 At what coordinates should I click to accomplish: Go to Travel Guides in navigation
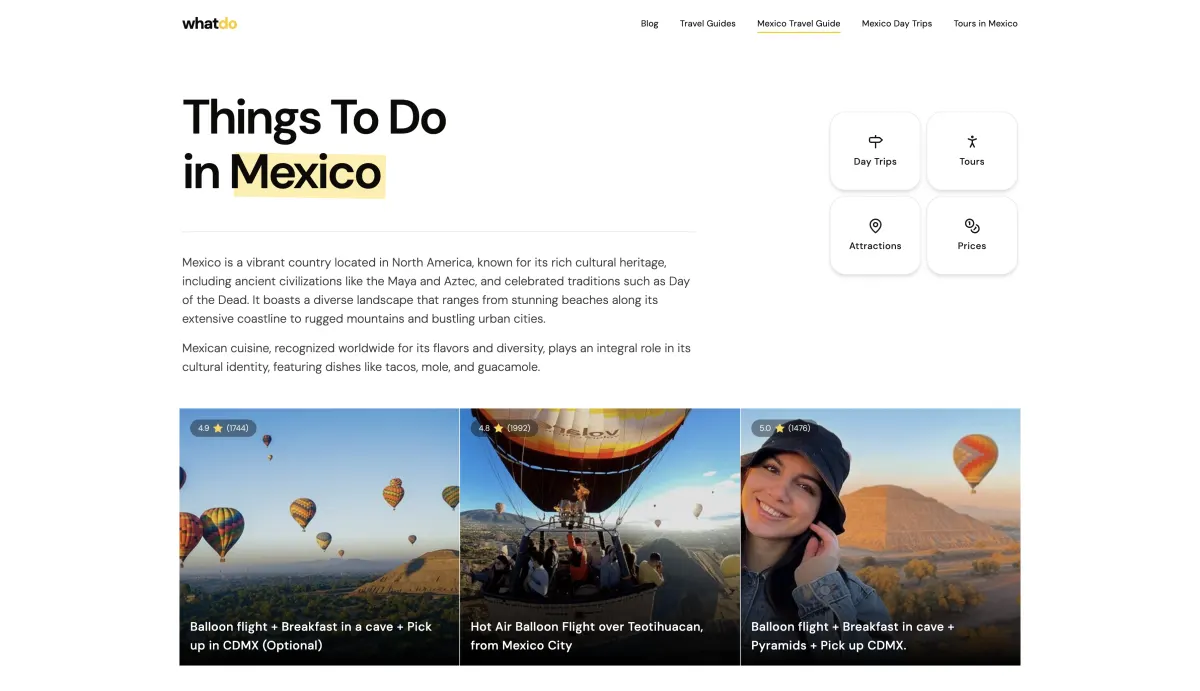(x=708, y=24)
